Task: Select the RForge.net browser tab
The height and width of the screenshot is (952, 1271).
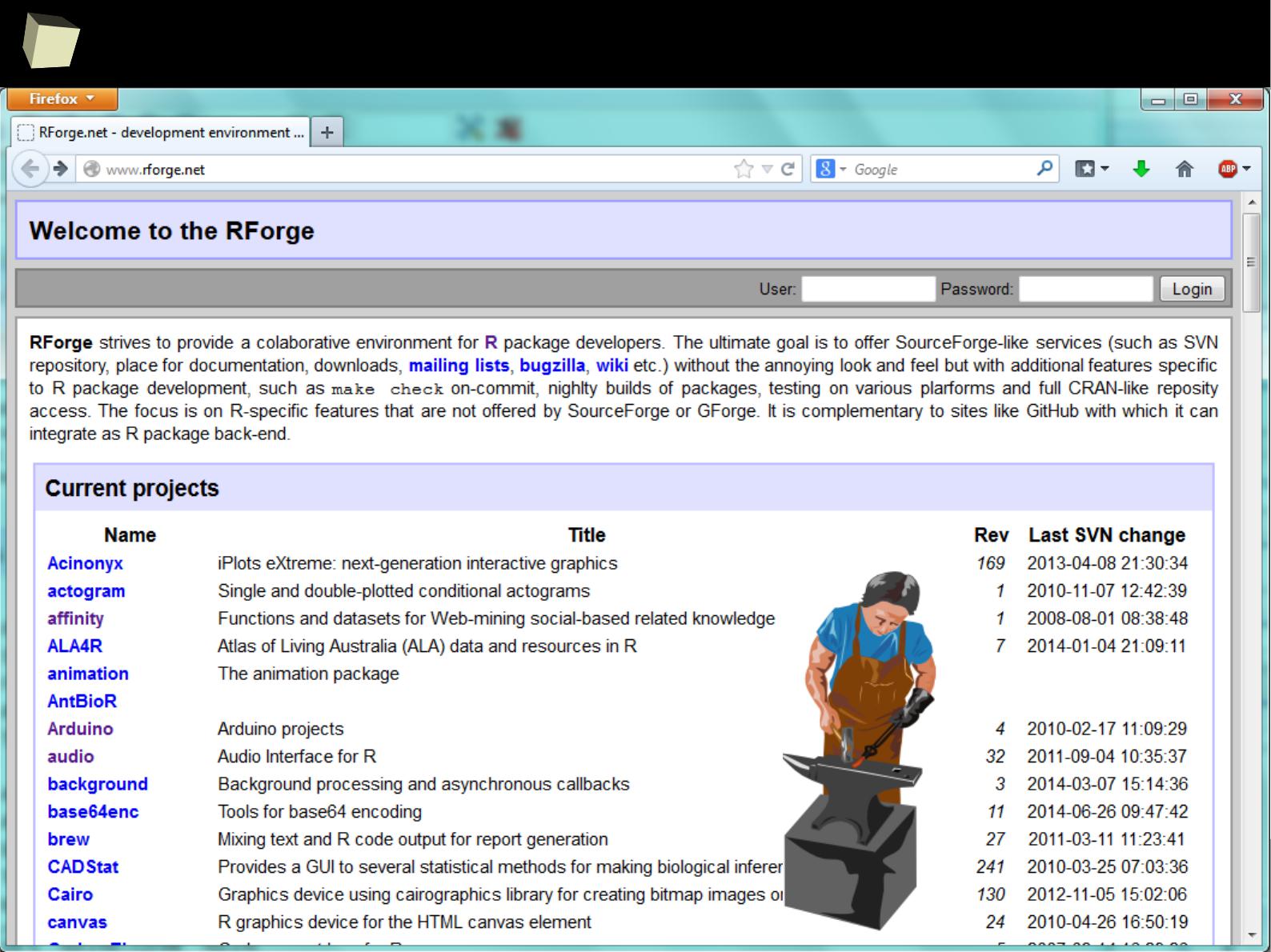Action: pos(161,132)
